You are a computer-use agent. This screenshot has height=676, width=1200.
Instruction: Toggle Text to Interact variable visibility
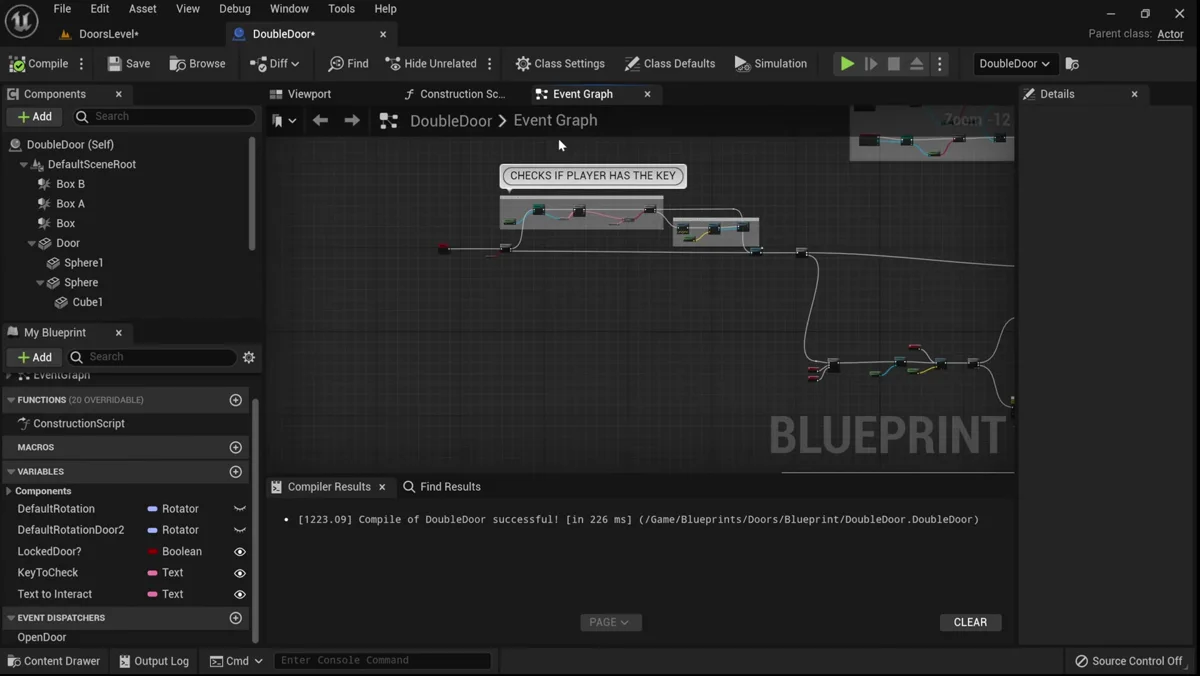(x=240, y=594)
